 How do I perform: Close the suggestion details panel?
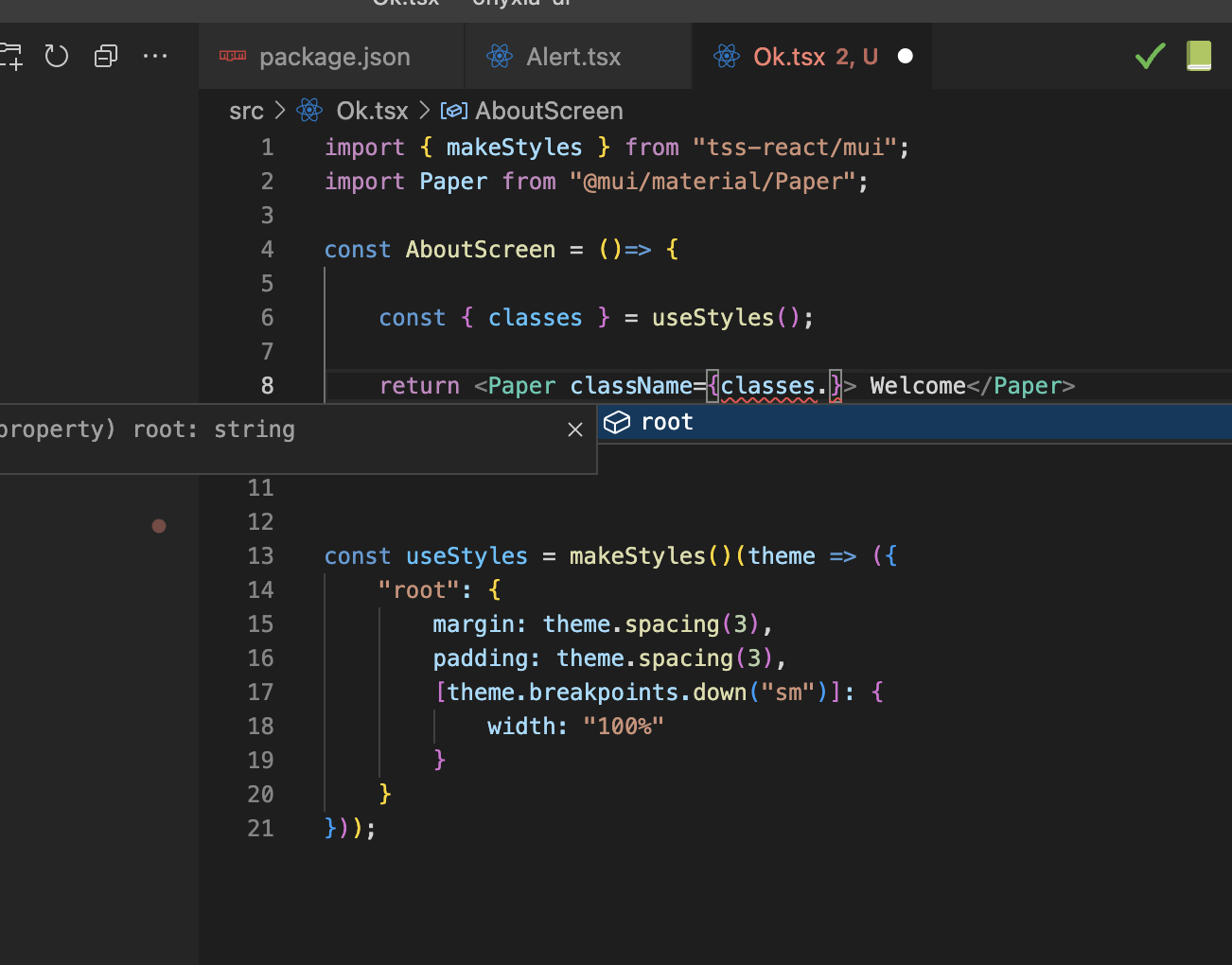[574, 430]
